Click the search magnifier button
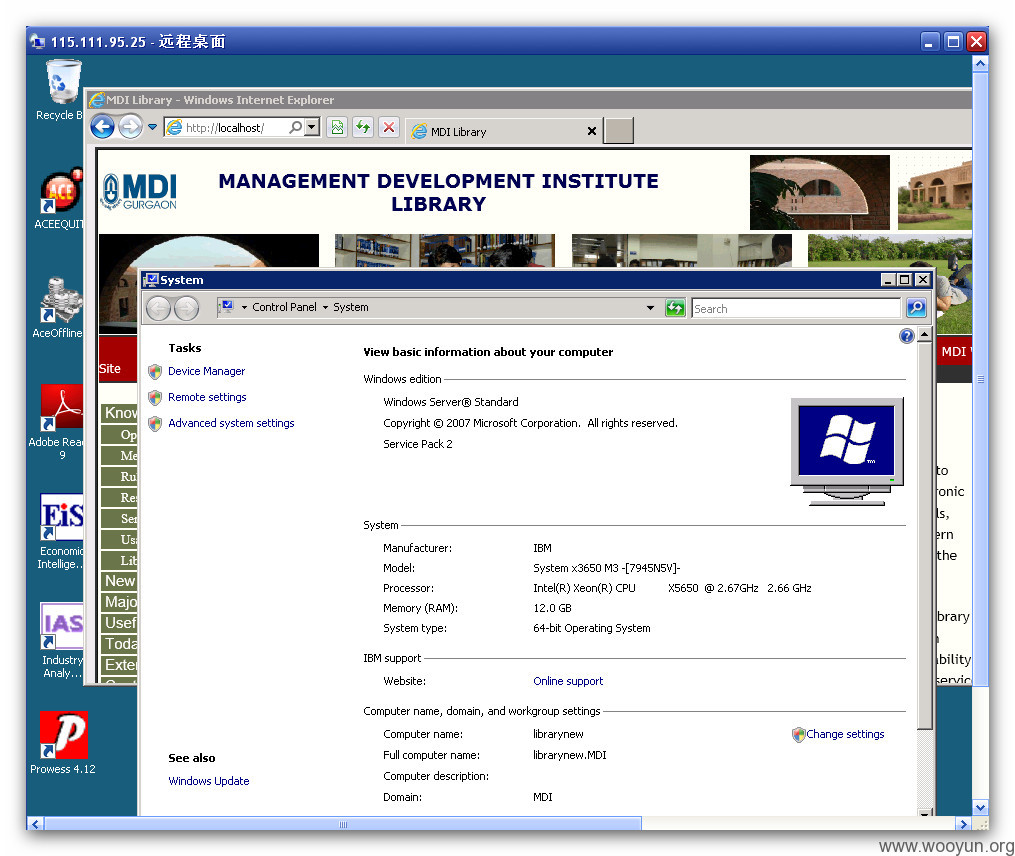 point(916,308)
